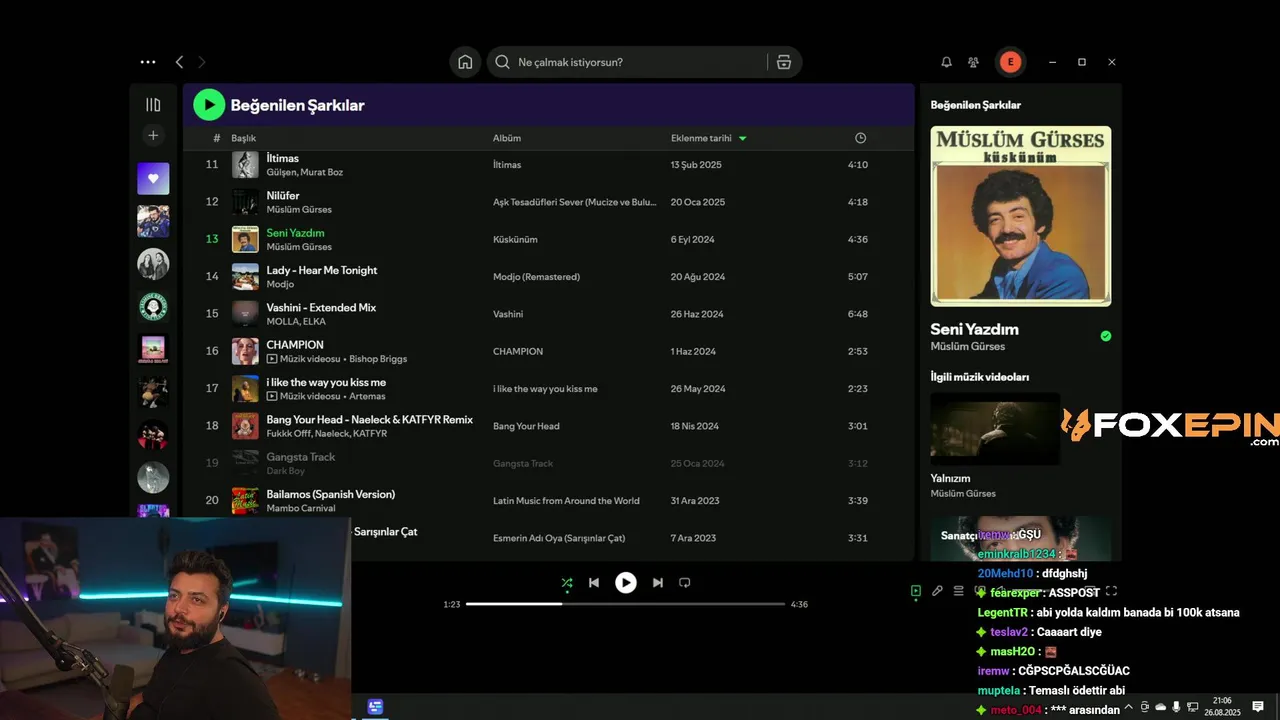Create a playlist with the plus button
Image resolution: width=1280 pixels, height=720 pixels.
[x=153, y=135]
